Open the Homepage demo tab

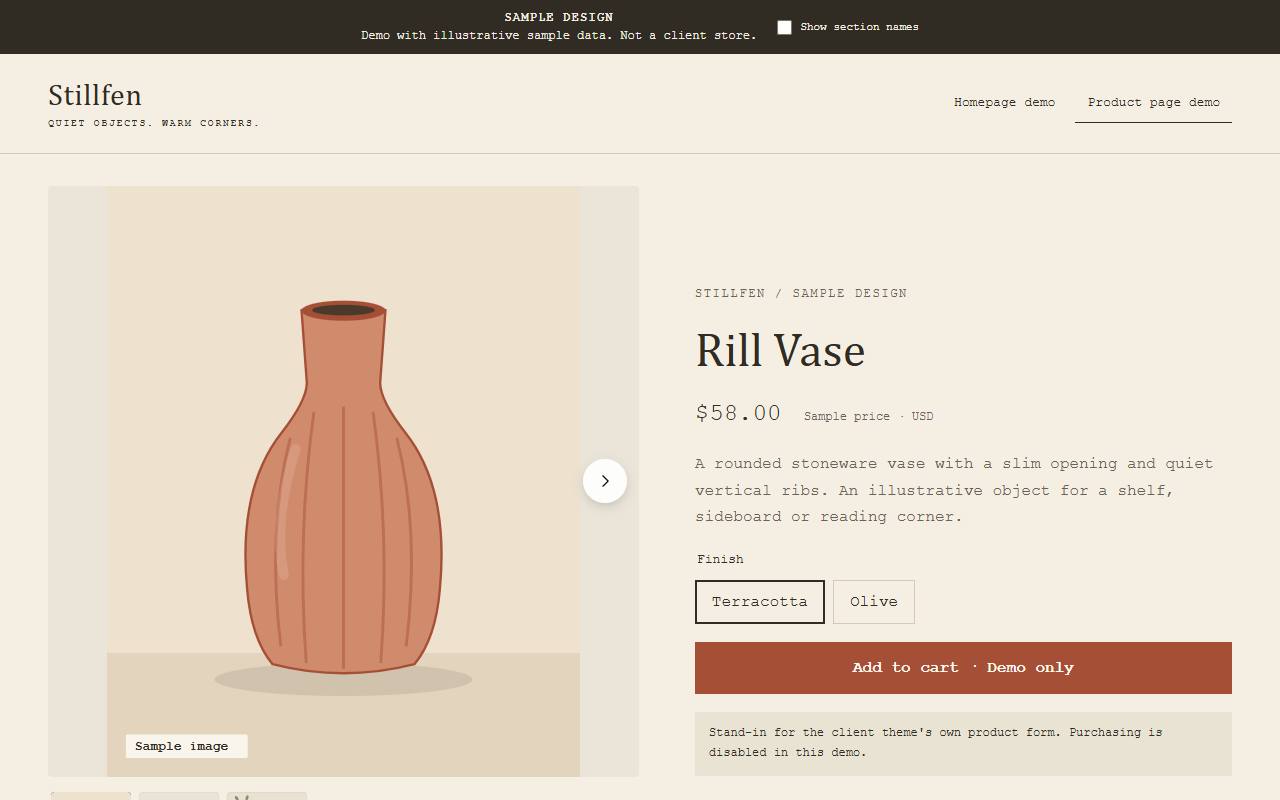1004,102
